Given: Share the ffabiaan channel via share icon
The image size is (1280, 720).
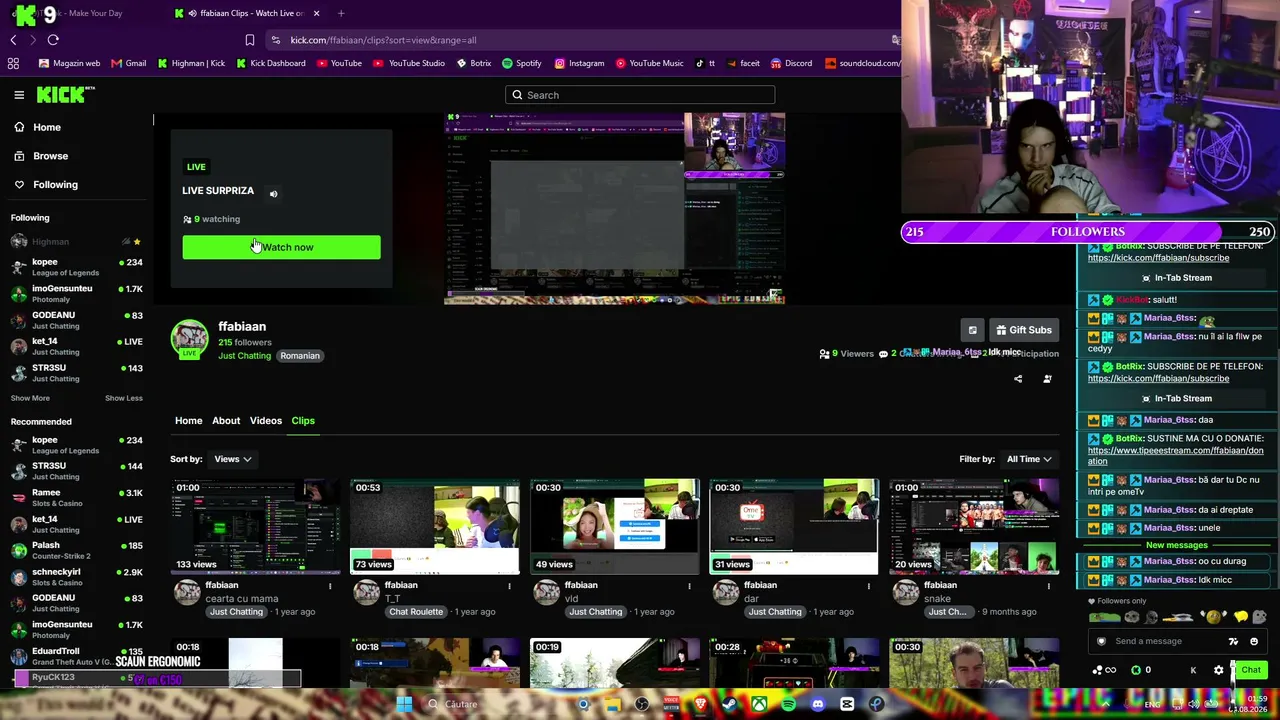Looking at the screenshot, I should [x=1018, y=379].
